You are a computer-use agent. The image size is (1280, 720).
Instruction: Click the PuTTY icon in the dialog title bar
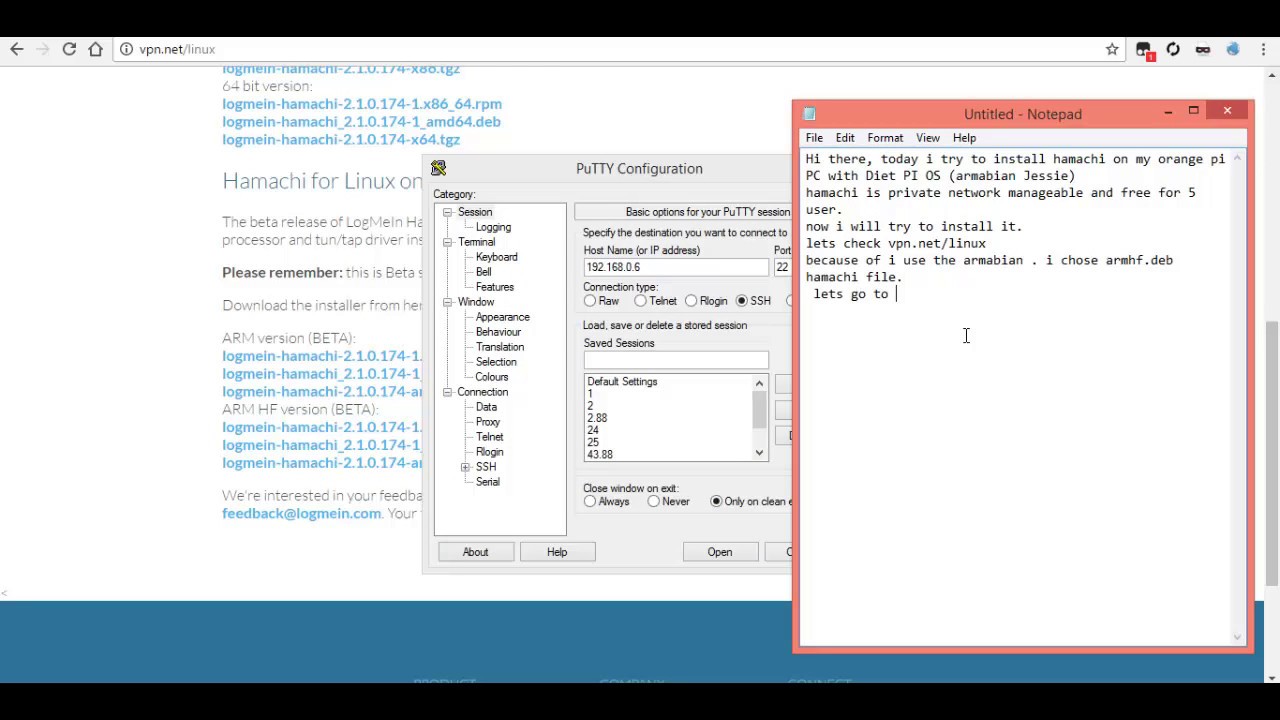(x=438, y=168)
